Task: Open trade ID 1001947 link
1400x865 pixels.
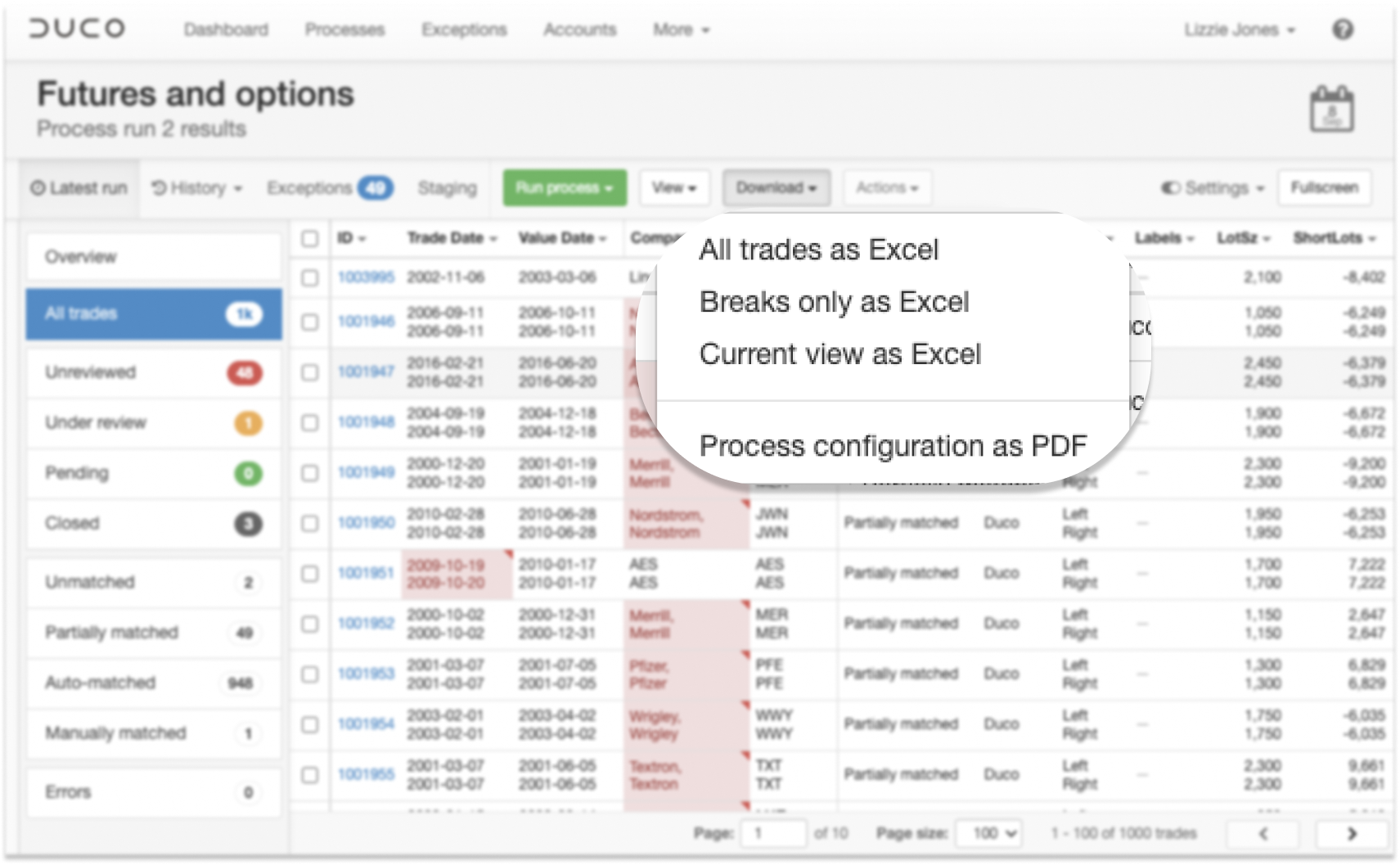Action: pos(366,372)
